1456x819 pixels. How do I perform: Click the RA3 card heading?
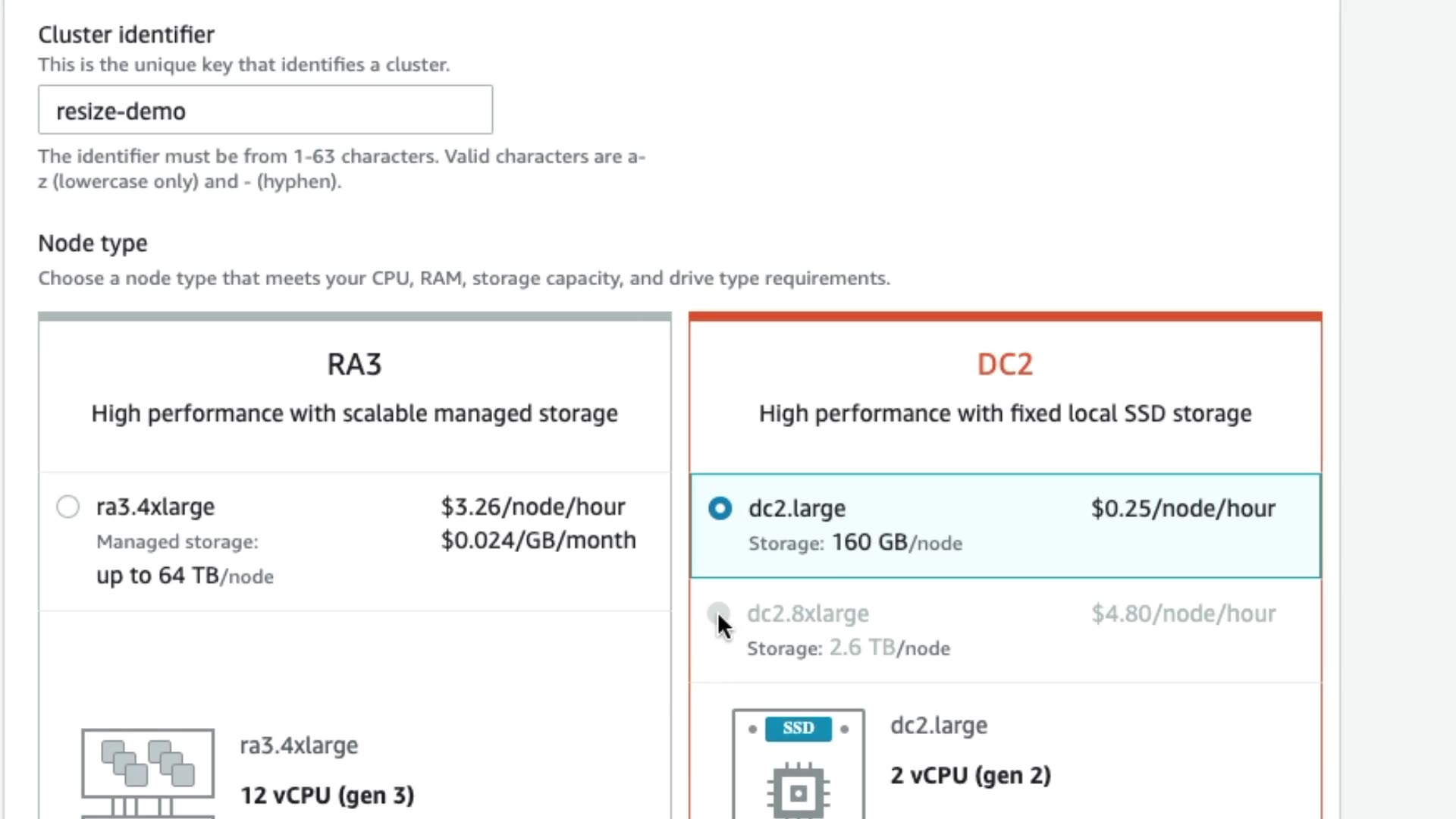pyautogui.click(x=354, y=365)
